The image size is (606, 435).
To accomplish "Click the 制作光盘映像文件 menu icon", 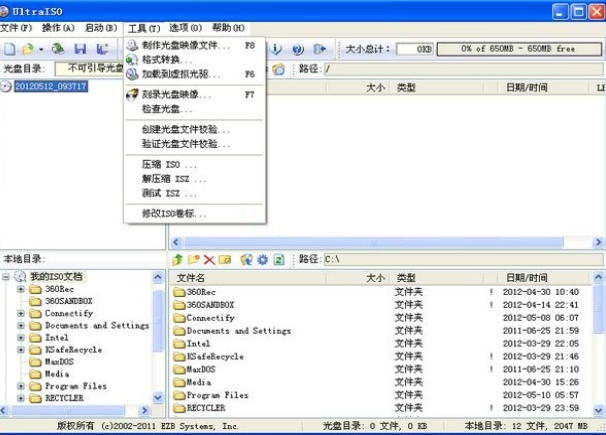I will [x=132, y=45].
